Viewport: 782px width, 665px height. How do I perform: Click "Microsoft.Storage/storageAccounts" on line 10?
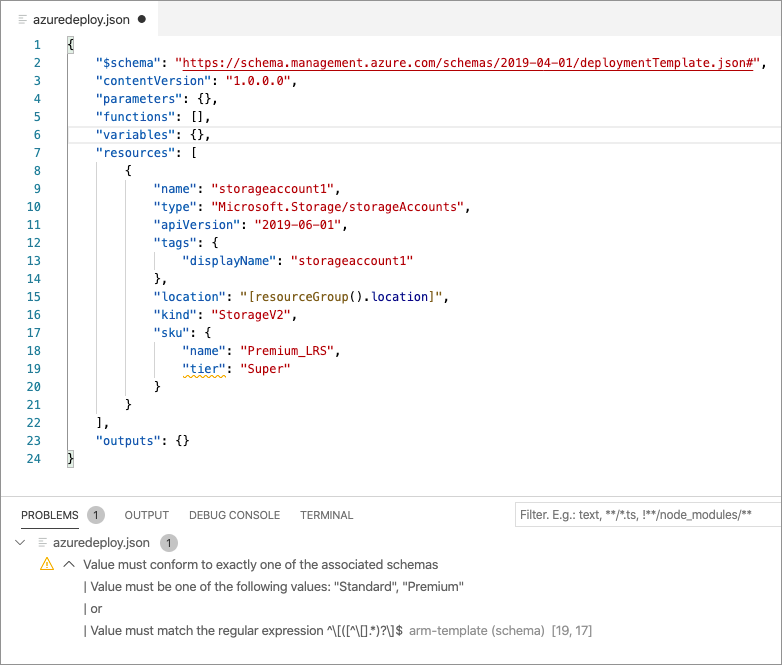(x=338, y=207)
